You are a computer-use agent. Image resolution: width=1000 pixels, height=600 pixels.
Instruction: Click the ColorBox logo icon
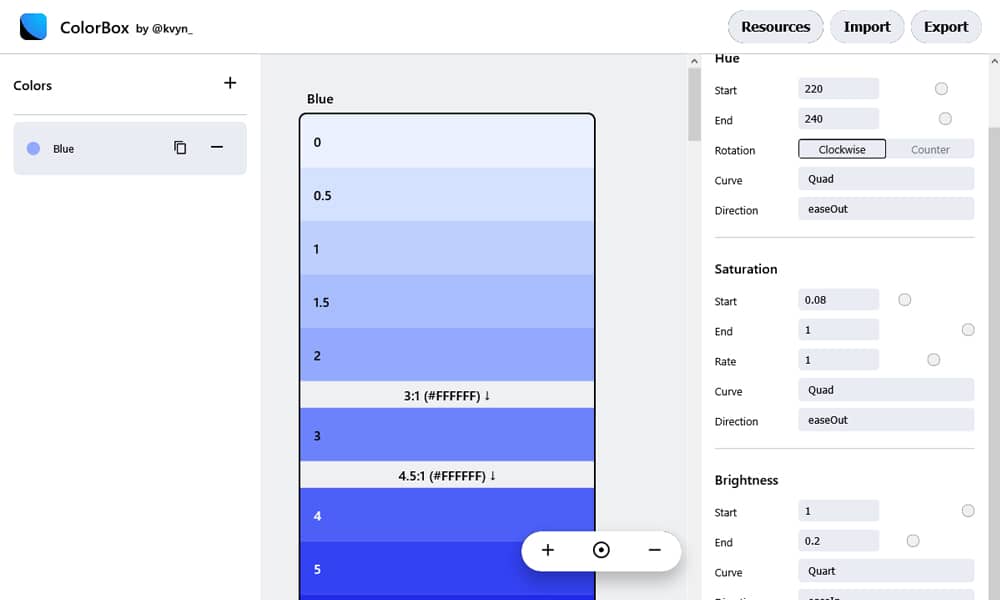click(x=33, y=27)
